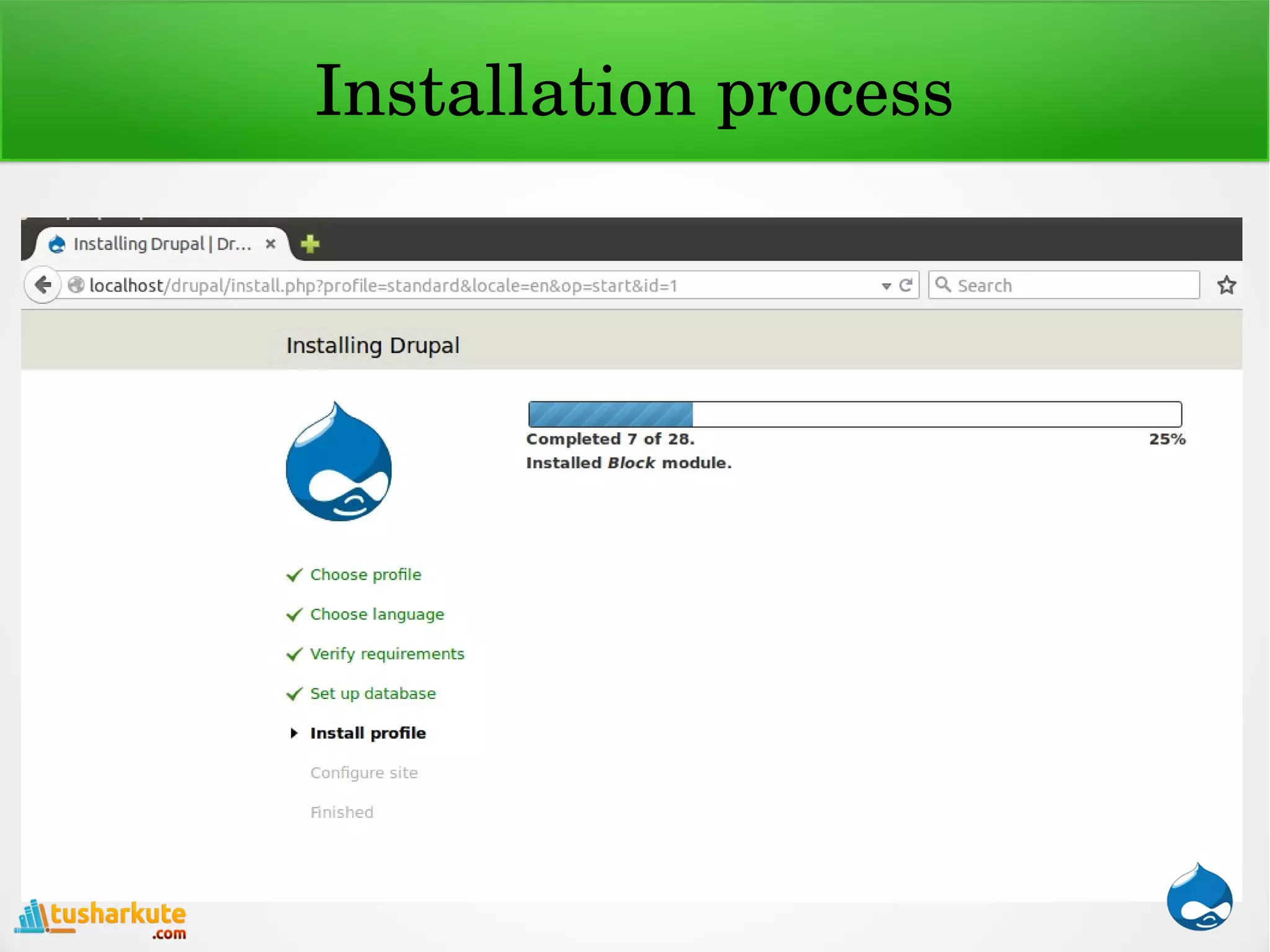Click the large Drupal drop logo
1270x952 pixels.
(339, 461)
